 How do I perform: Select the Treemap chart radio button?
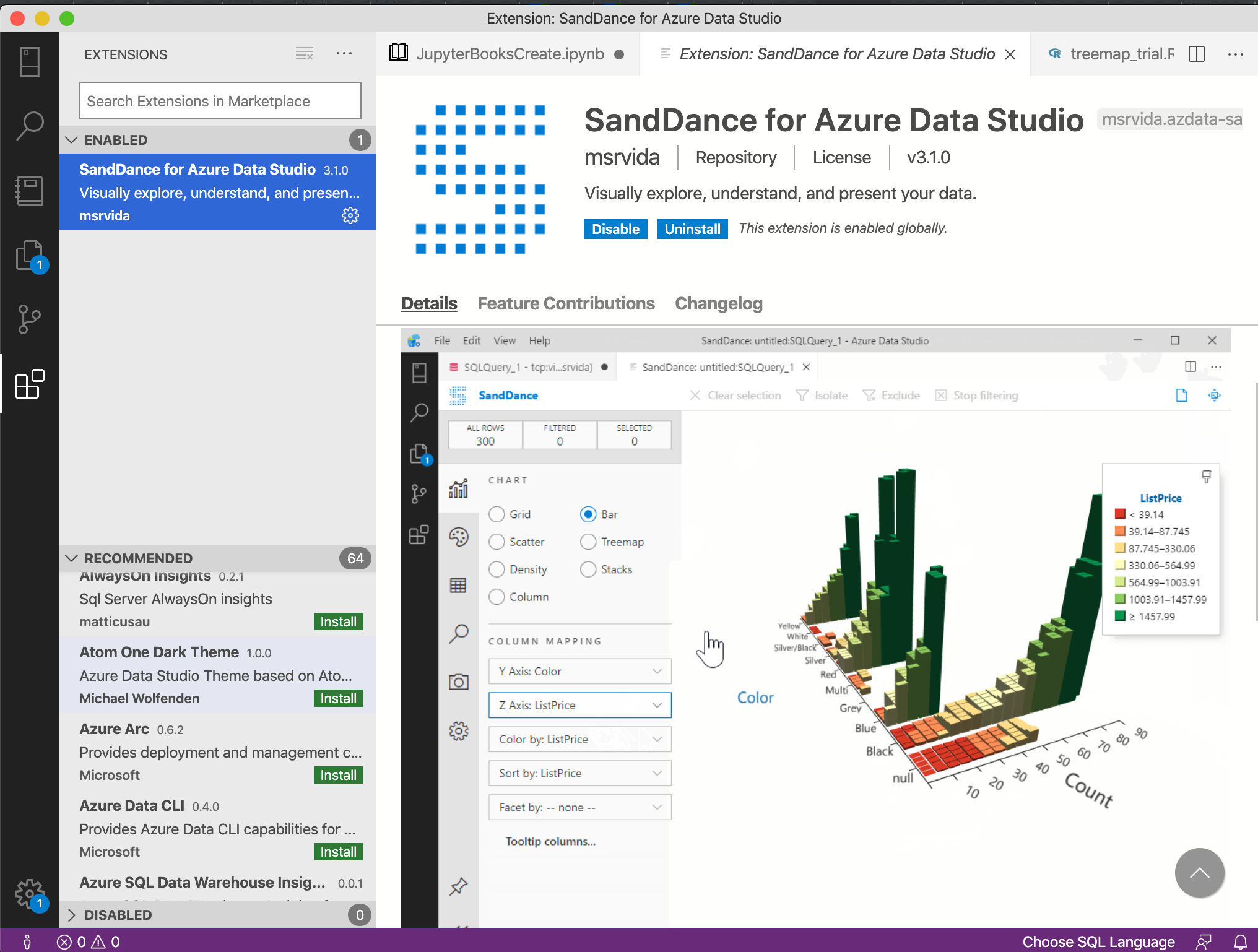(x=588, y=542)
